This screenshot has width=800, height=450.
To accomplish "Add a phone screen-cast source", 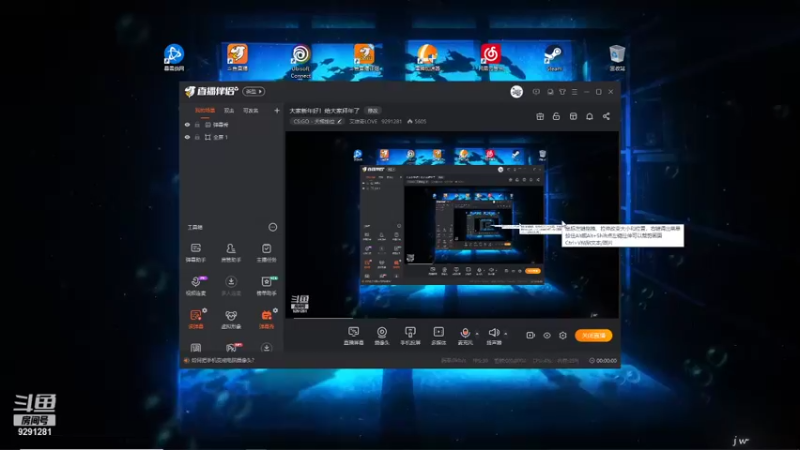I will [x=410, y=336].
